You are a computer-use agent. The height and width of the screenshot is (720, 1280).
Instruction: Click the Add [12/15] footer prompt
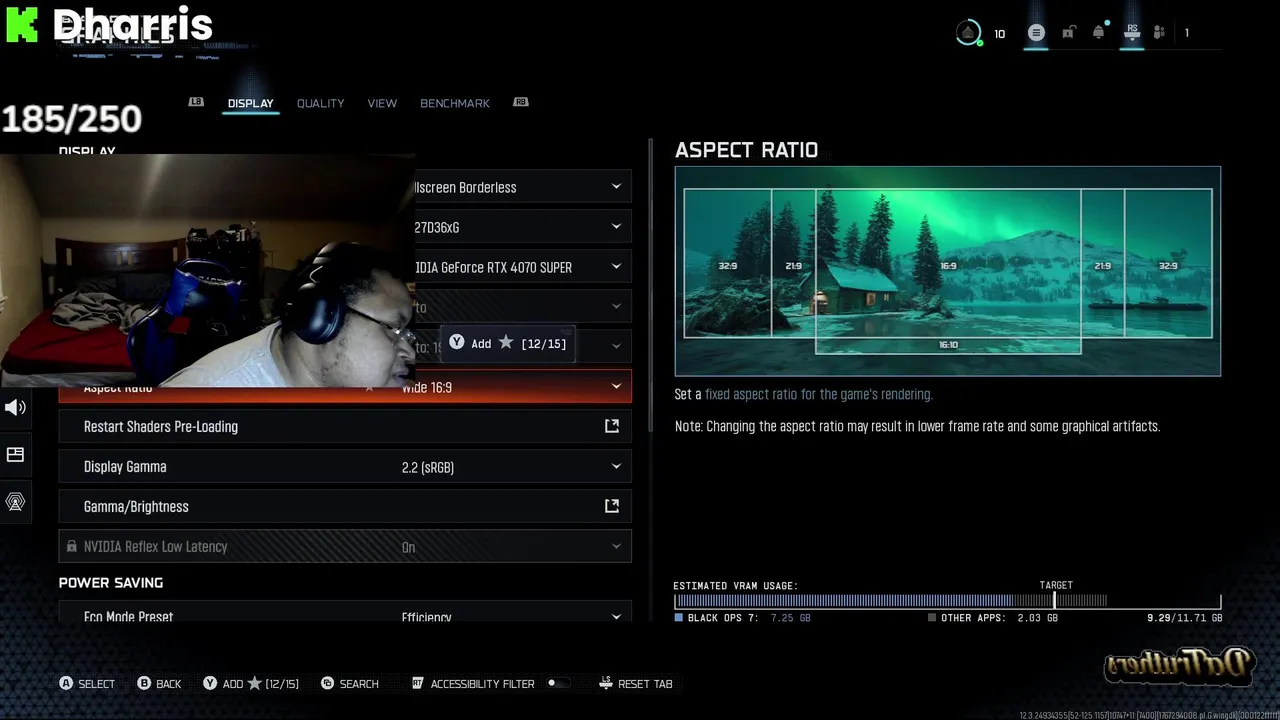(x=251, y=683)
